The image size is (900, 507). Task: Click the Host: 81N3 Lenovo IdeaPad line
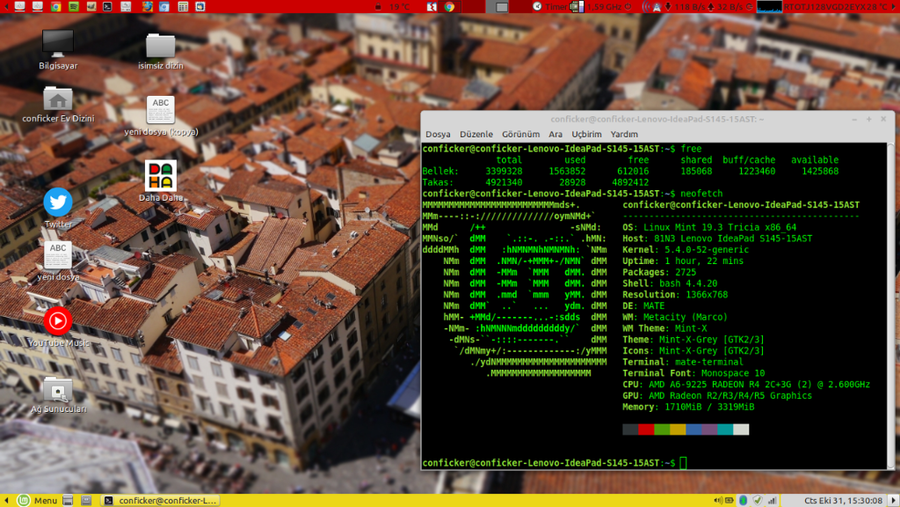[x=717, y=238]
